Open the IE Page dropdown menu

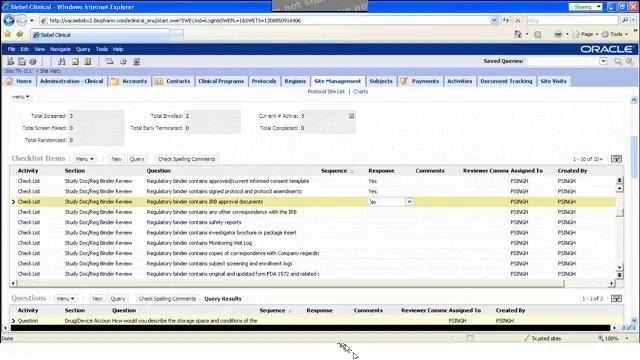(586, 34)
